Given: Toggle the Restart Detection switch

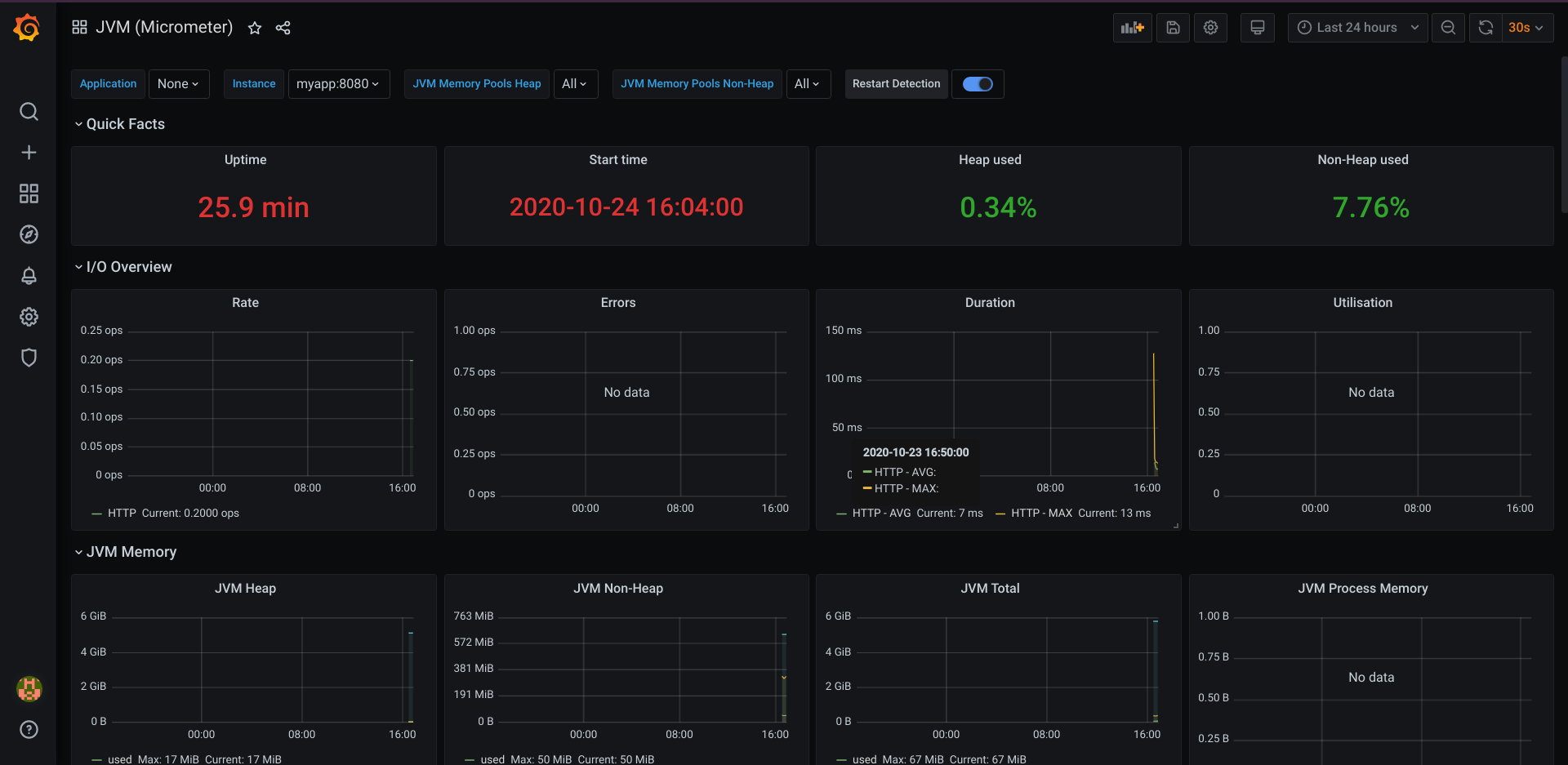Looking at the screenshot, I should tap(978, 84).
